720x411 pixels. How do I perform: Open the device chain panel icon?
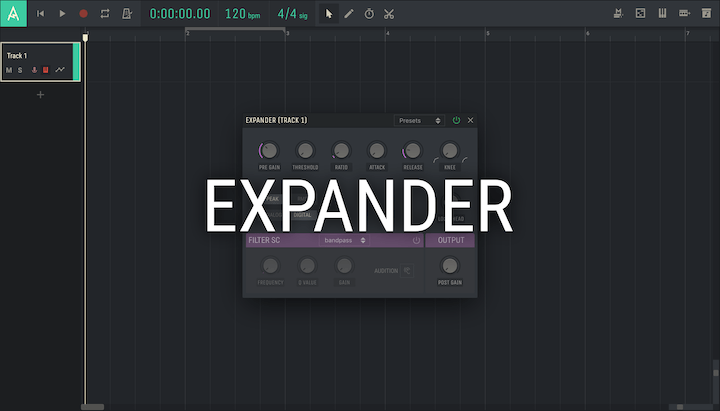640,13
